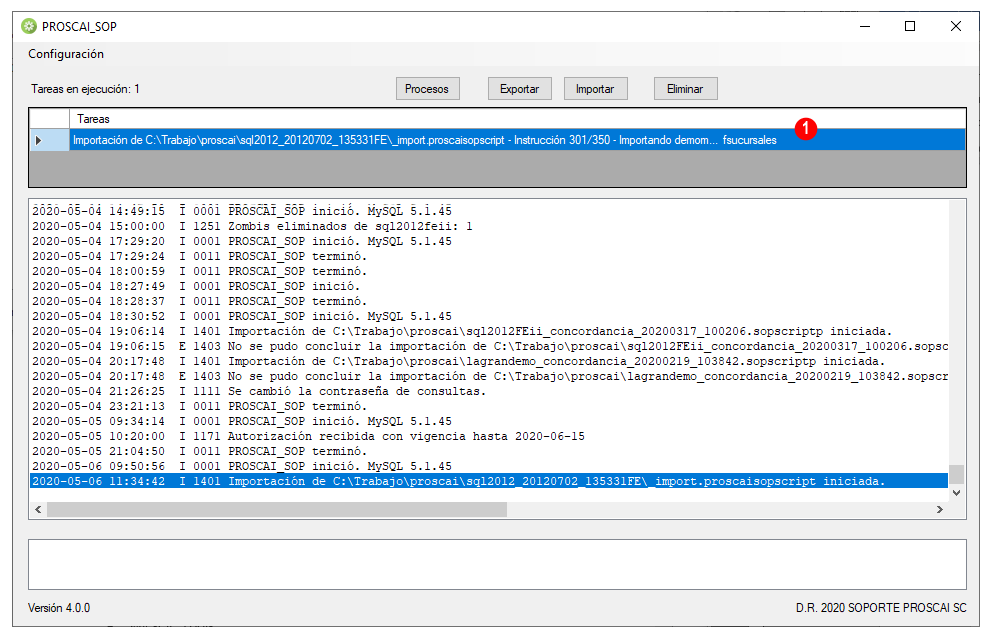Select the Tareas column header
This screenshot has width=989, height=636.
(x=517, y=119)
